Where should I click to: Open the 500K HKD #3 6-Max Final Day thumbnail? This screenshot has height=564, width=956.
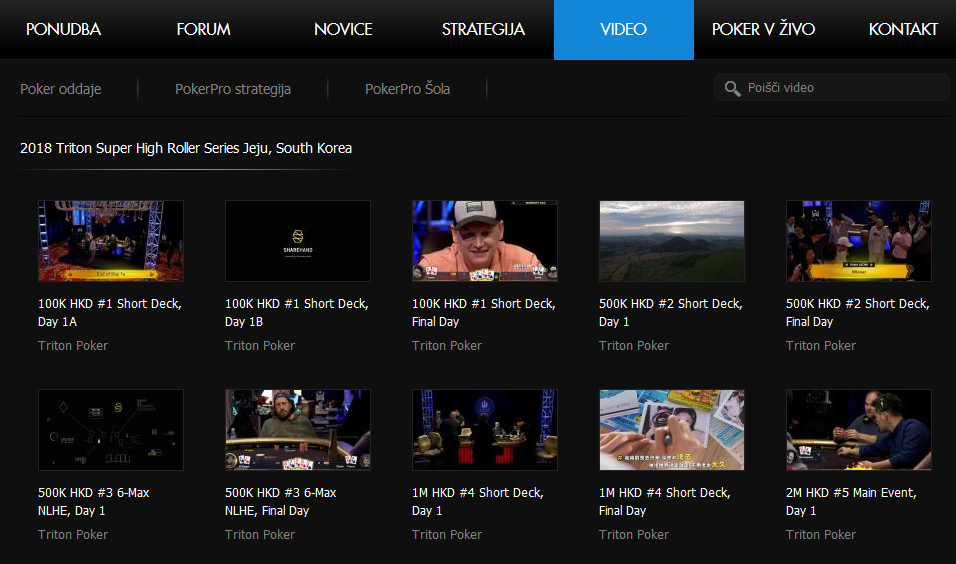coord(297,429)
